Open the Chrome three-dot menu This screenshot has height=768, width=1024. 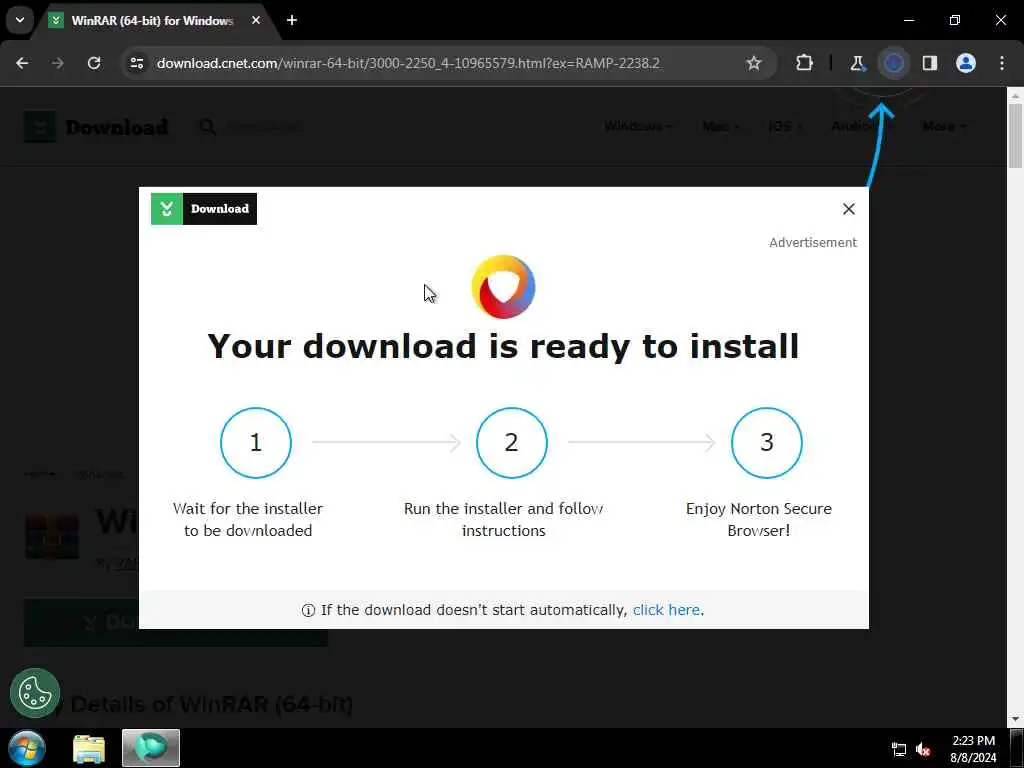coord(1002,63)
